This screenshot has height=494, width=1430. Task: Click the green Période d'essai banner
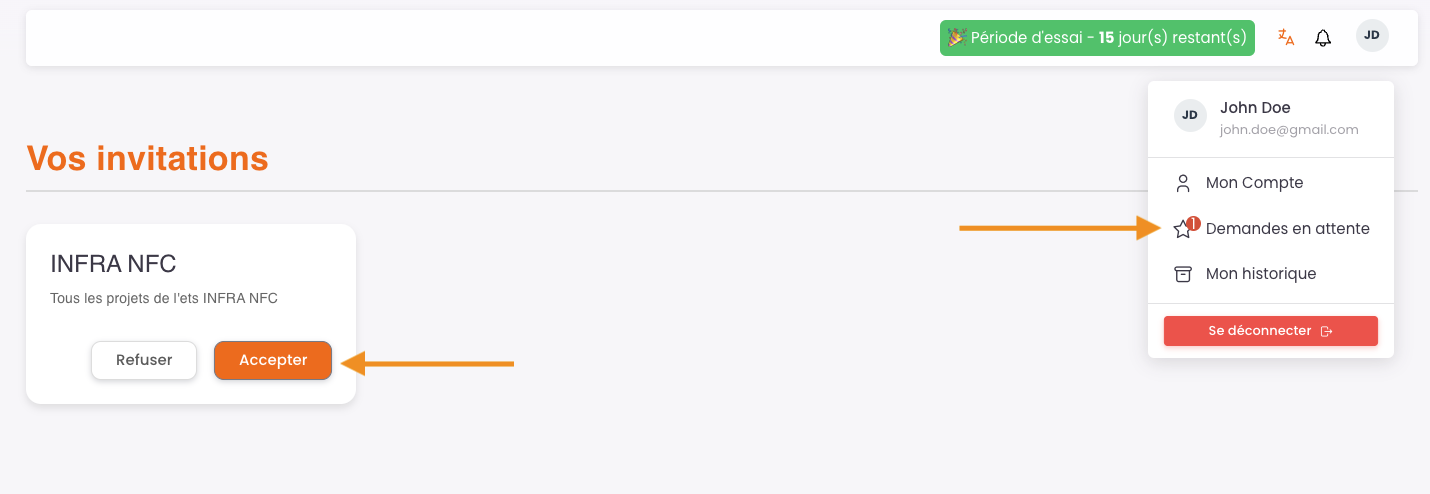(1097, 38)
